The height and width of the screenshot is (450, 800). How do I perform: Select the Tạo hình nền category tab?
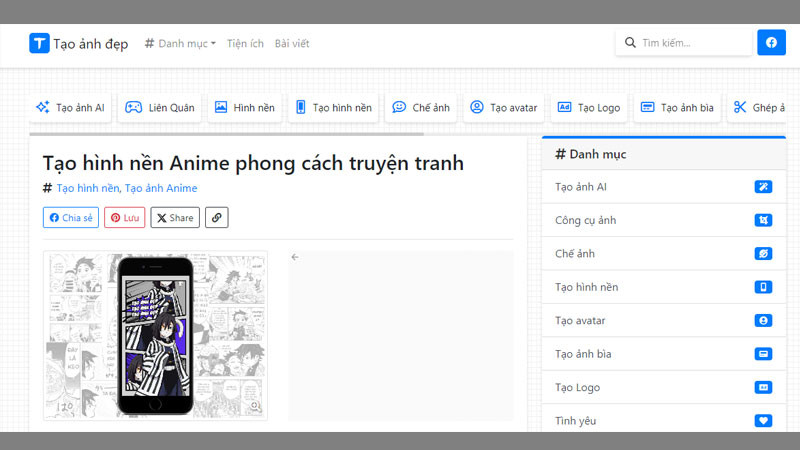pyautogui.click(x=333, y=108)
